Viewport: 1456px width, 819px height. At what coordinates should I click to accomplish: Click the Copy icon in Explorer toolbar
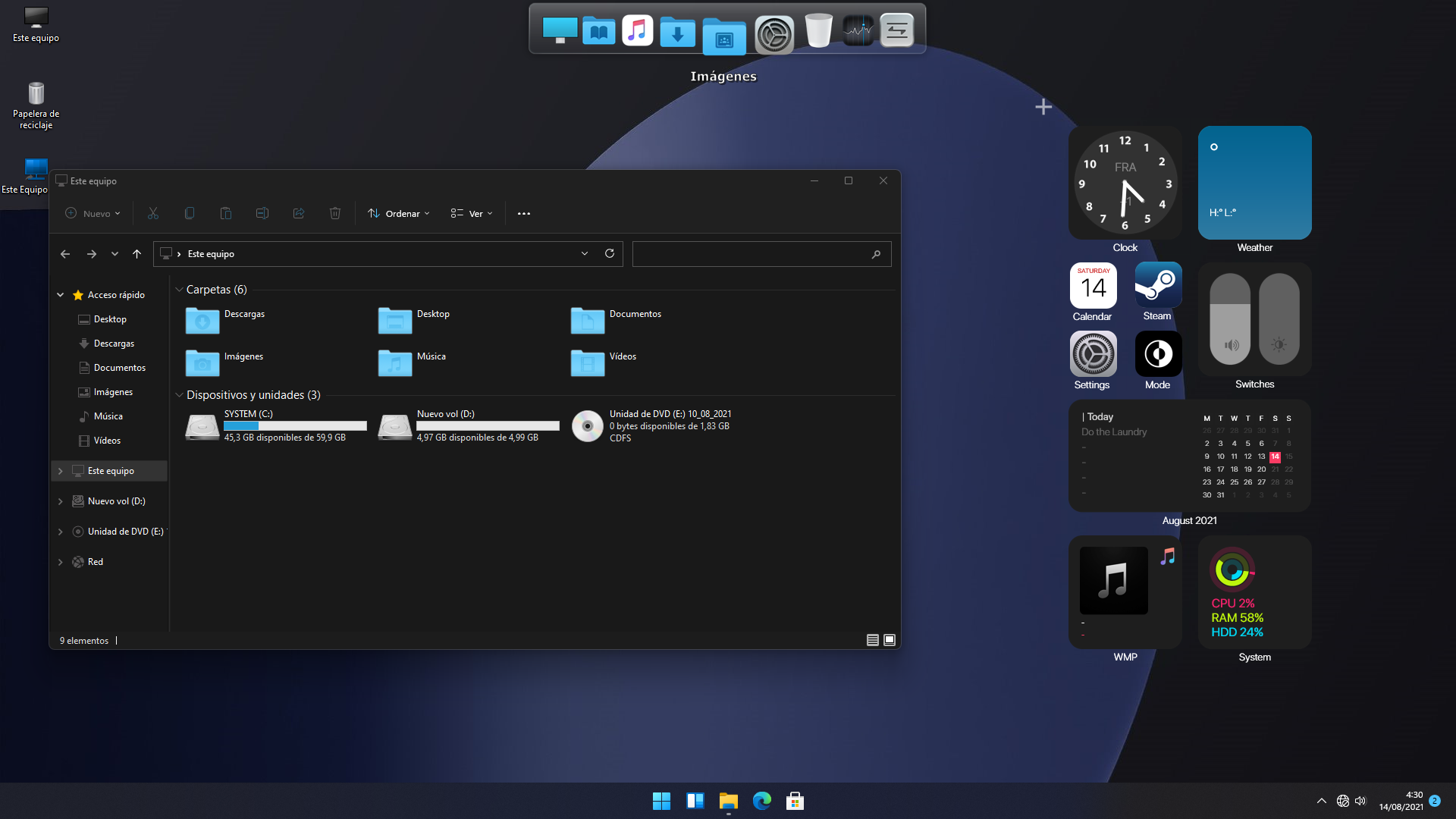(x=190, y=213)
